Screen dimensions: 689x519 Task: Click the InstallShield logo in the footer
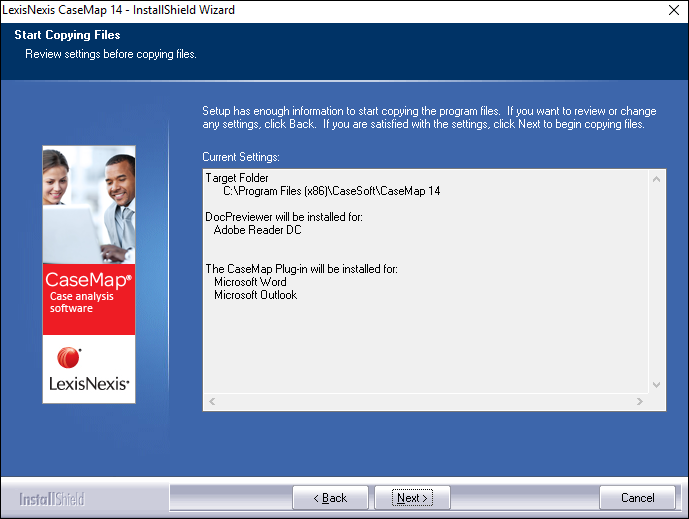point(51,499)
